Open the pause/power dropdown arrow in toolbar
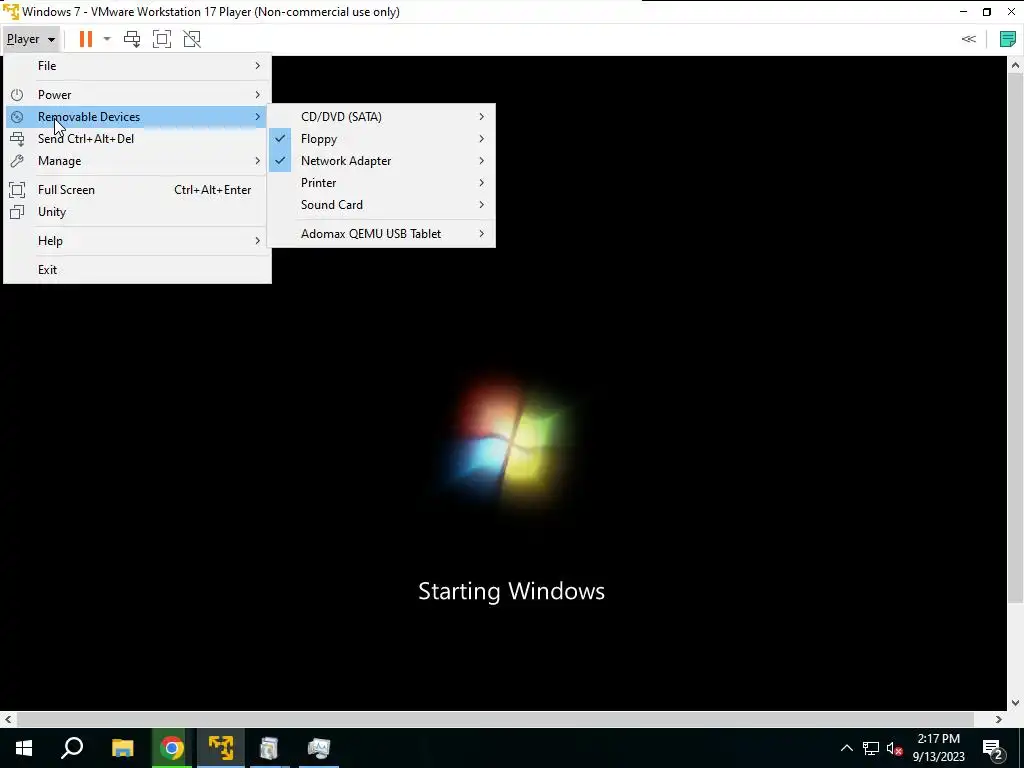 pos(107,39)
